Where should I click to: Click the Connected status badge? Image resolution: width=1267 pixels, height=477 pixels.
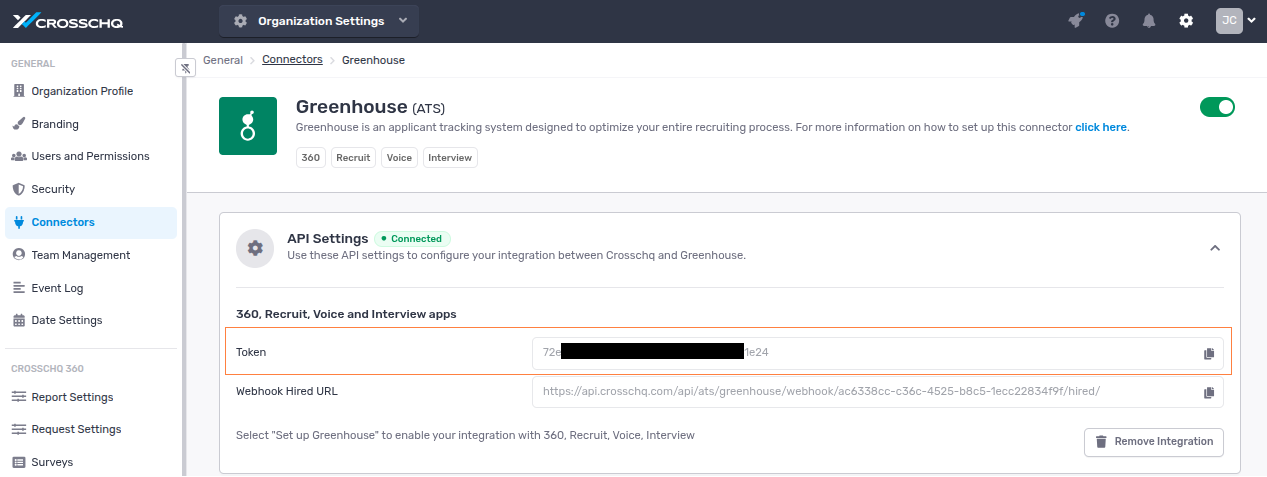[413, 239]
